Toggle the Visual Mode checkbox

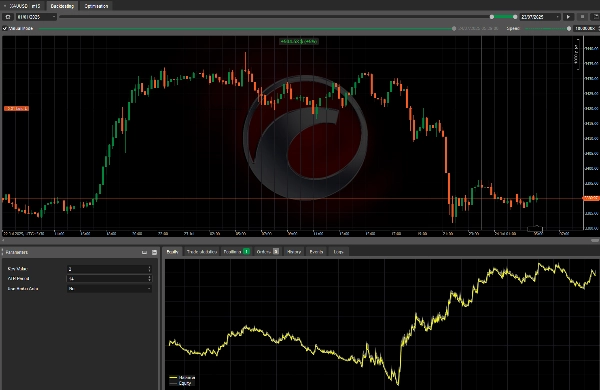tap(5, 28)
